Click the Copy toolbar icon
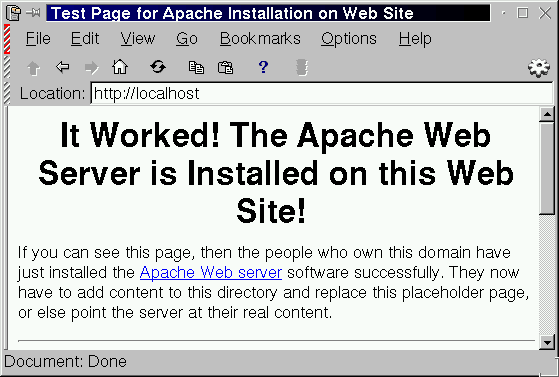Screen dimensions: 559x377 coord(196,67)
